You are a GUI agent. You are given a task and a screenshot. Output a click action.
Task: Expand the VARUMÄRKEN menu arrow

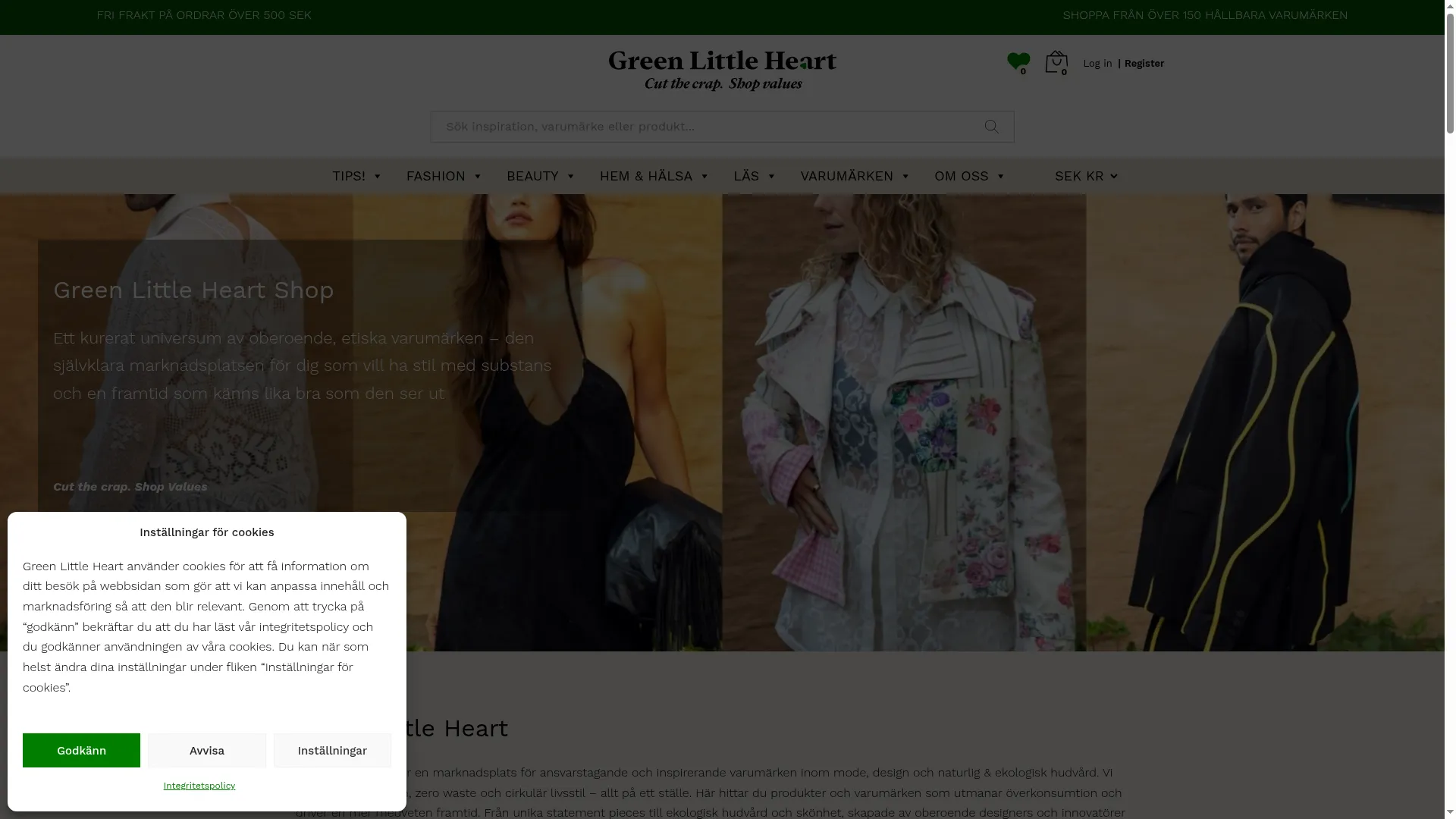coord(905,177)
